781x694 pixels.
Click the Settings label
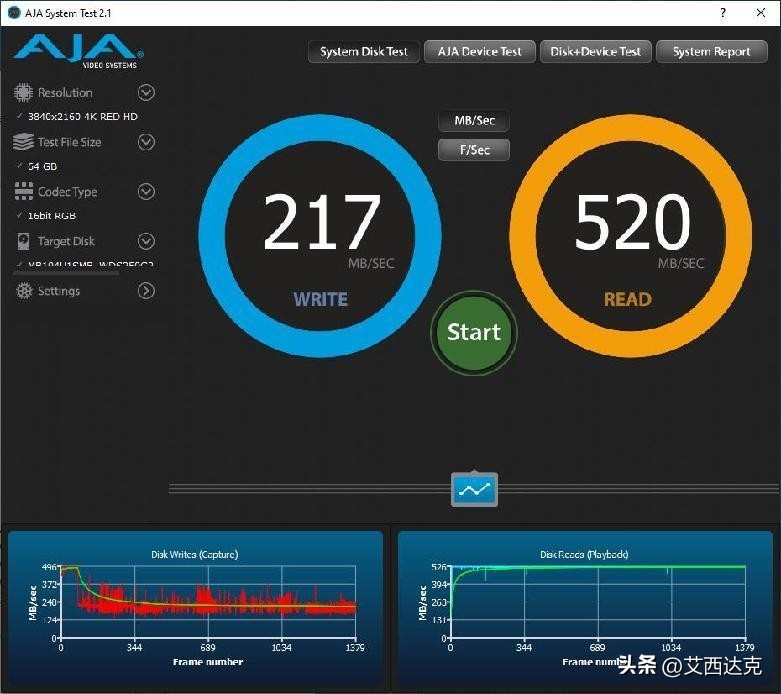click(x=59, y=291)
